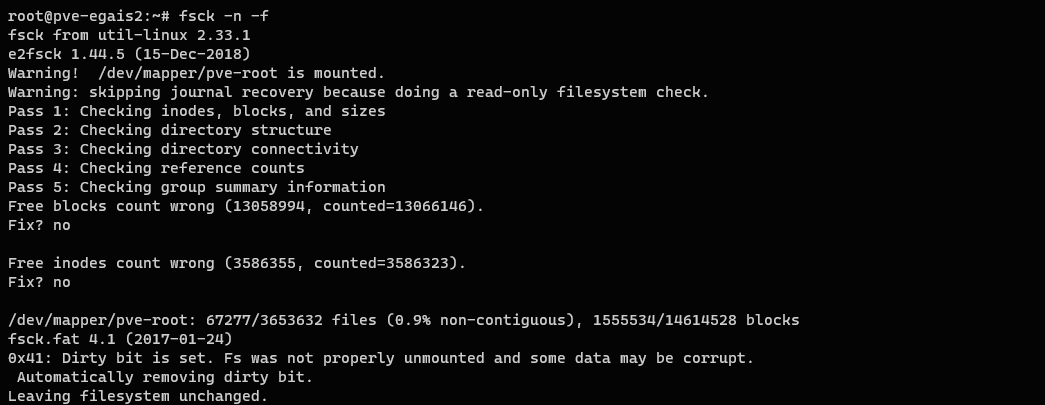
Task: Click 'Leaving filesystem unchanged.' line
Action: [138, 396]
